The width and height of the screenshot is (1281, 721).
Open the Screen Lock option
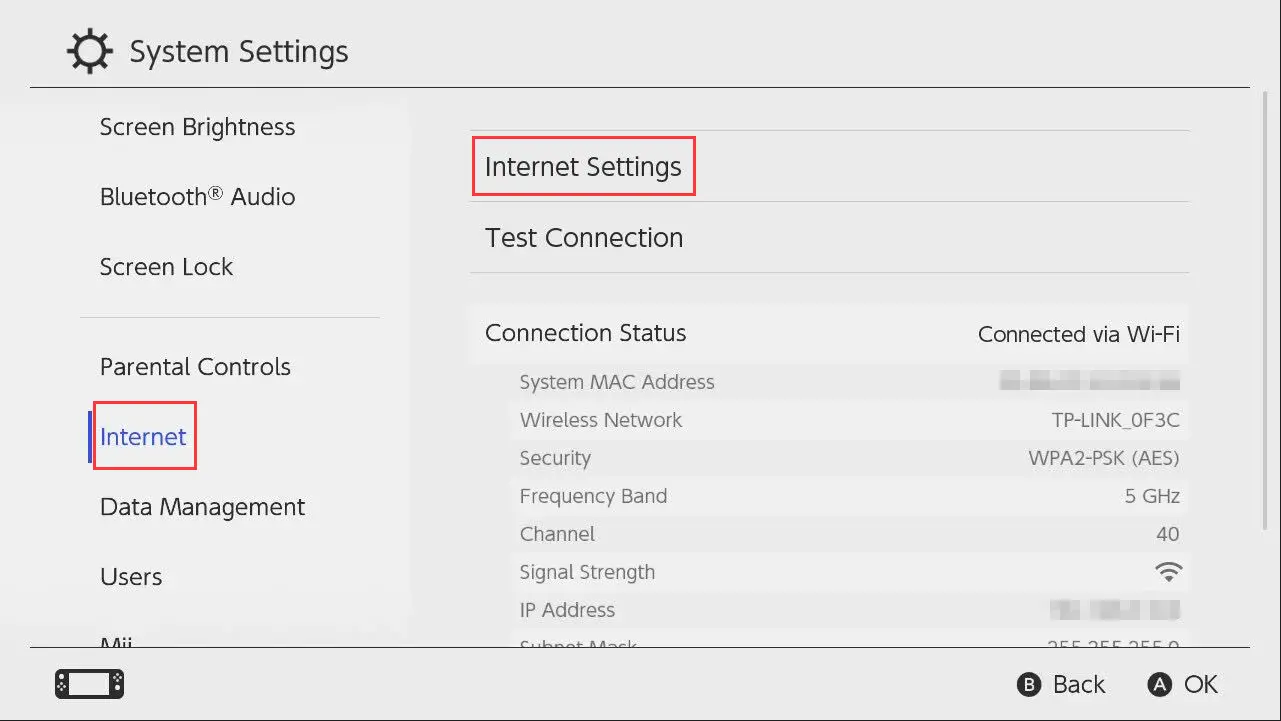click(x=166, y=267)
